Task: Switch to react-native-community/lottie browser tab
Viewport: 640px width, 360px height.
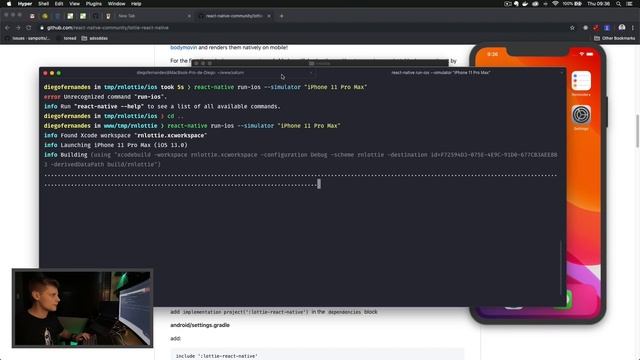Action: point(234,16)
